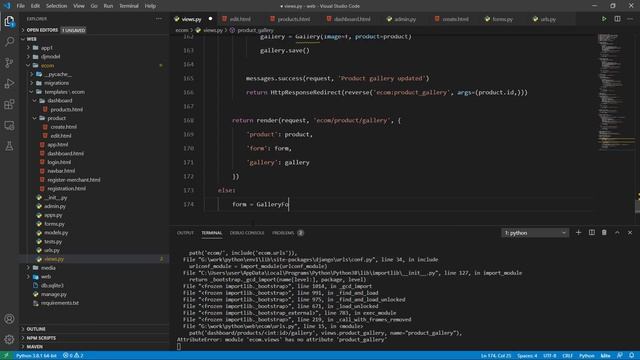
Task: Open manage.py in the explorer
Action: click(x=53, y=294)
